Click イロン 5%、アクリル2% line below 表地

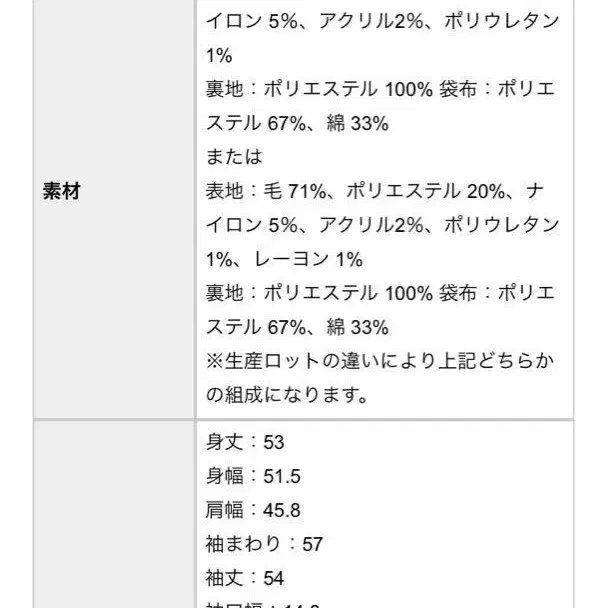click(x=382, y=225)
